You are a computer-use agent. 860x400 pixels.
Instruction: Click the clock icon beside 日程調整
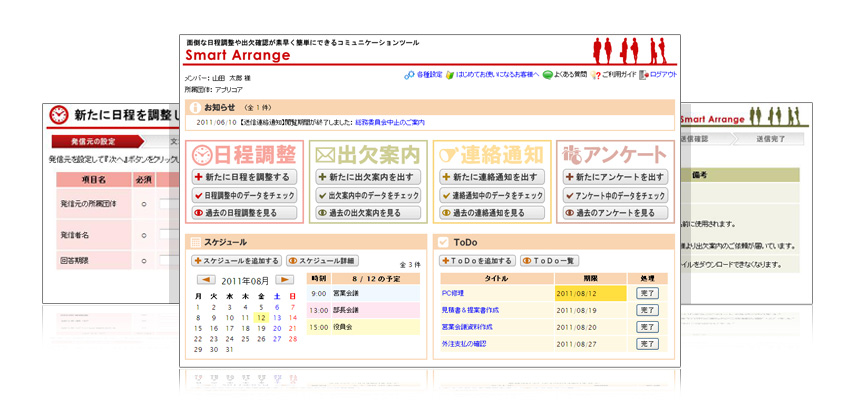point(202,155)
